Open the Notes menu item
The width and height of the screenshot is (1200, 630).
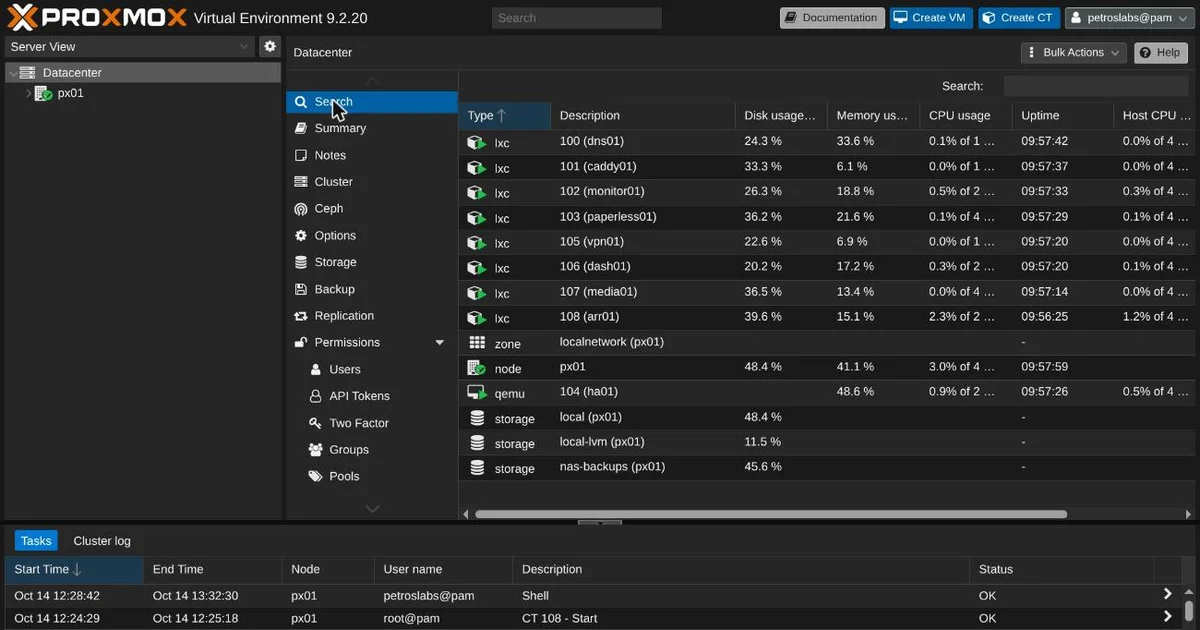(x=372, y=155)
